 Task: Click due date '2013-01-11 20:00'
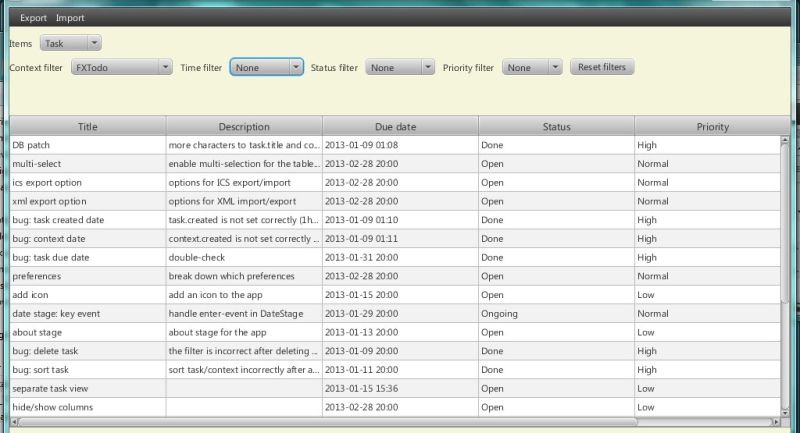click(361, 370)
